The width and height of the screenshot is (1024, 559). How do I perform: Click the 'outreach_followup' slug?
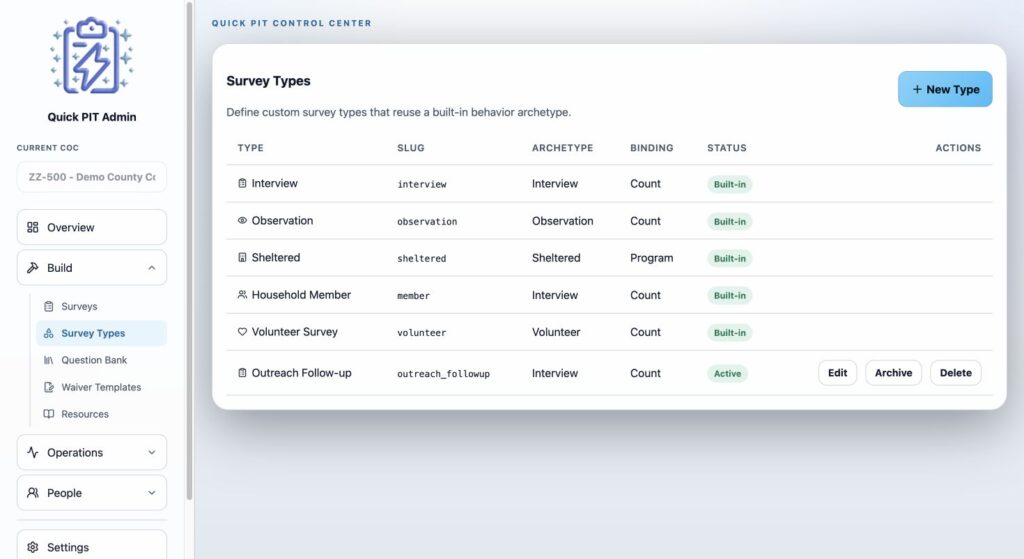click(443, 374)
